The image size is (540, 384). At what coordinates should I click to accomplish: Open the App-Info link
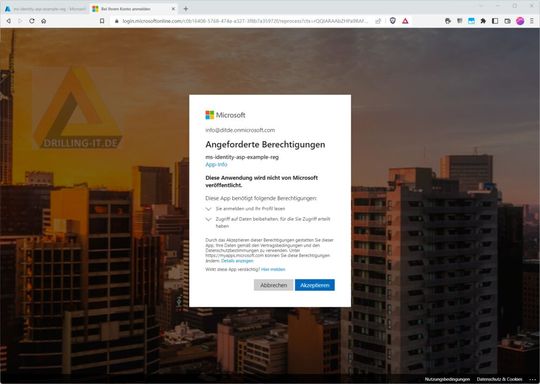pos(216,165)
